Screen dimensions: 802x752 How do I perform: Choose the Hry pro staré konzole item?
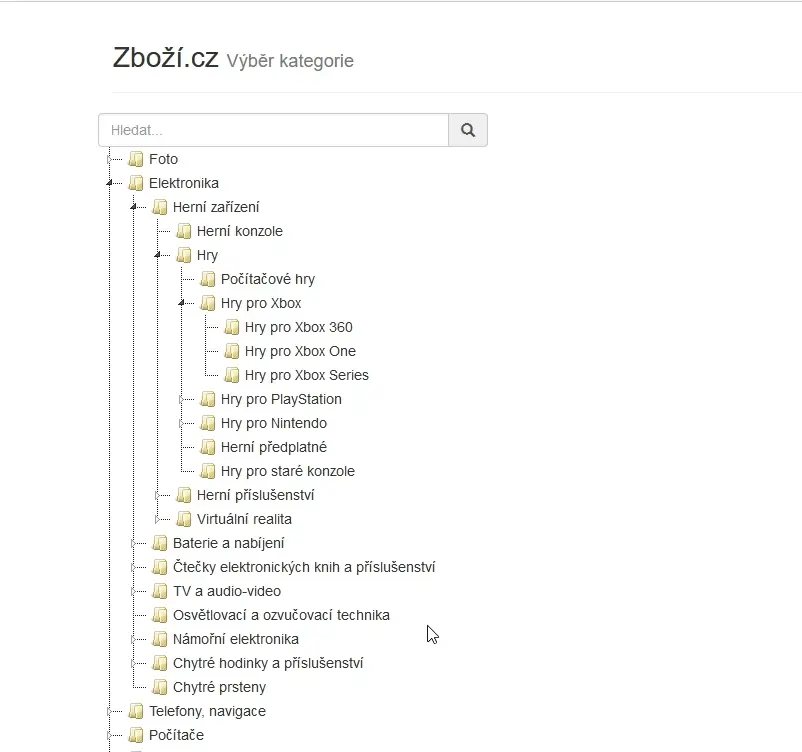[x=287, y=471]
